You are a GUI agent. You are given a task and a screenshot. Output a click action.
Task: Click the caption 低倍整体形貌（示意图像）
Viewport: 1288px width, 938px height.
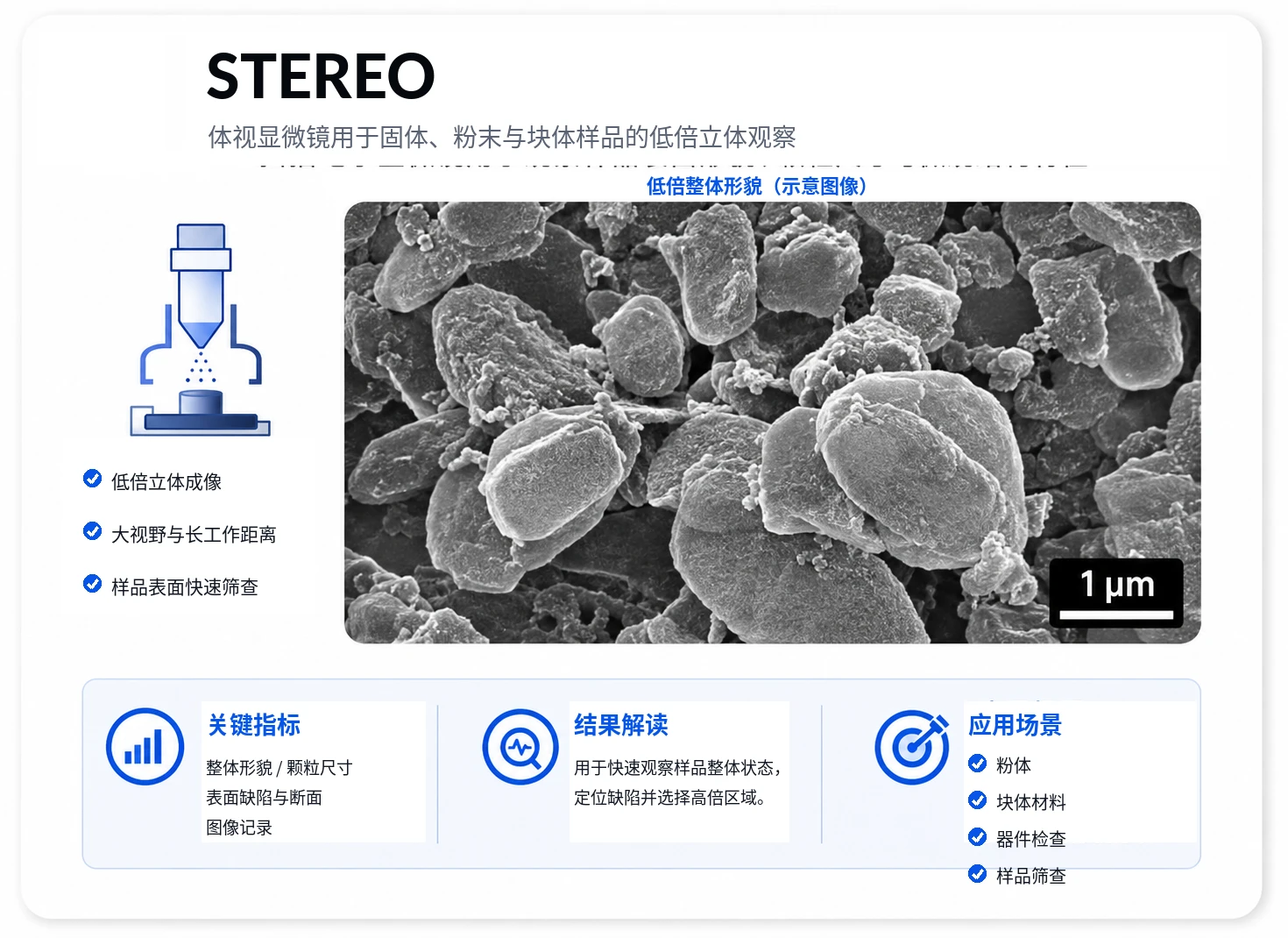[756, 186]
